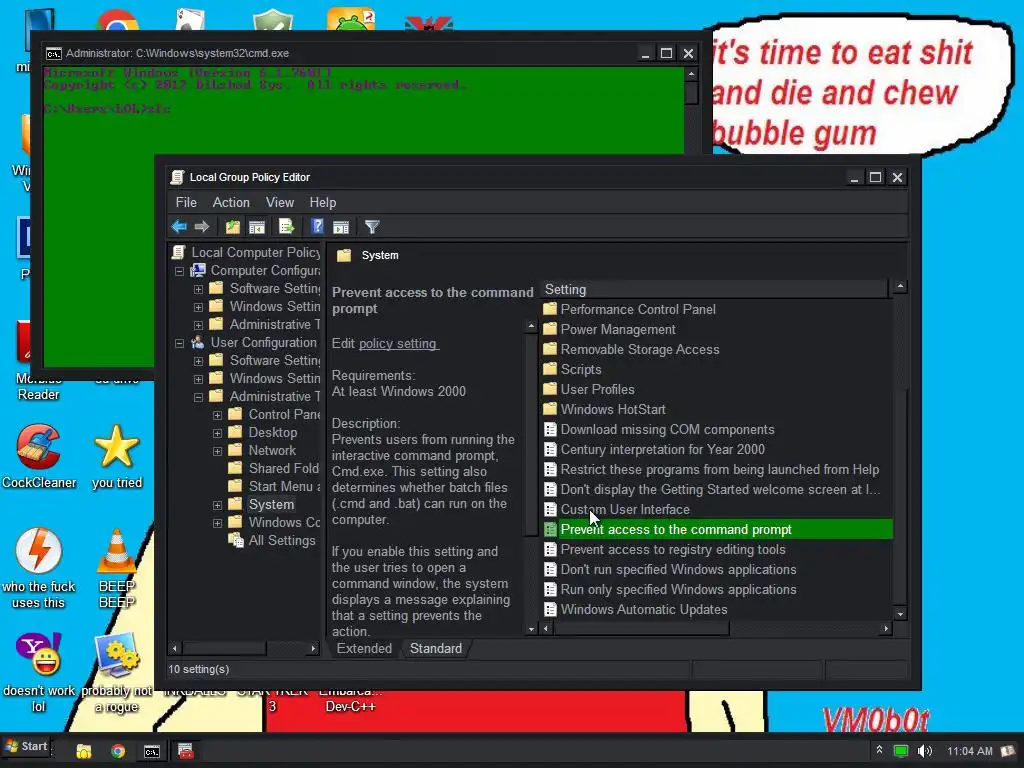The image size is (1024, 768).
Task: Open the 'Removable Storage Access' folder
Action: 717,349
